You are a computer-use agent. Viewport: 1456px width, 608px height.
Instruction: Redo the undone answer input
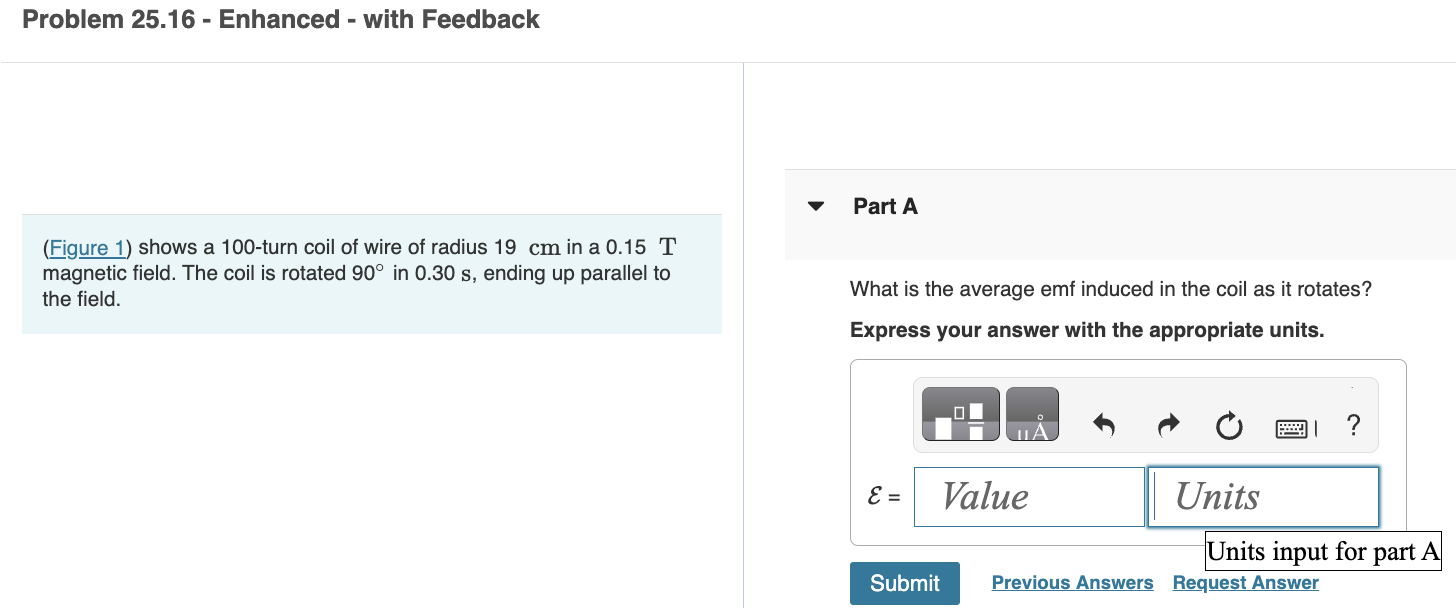pos(1168,426)
